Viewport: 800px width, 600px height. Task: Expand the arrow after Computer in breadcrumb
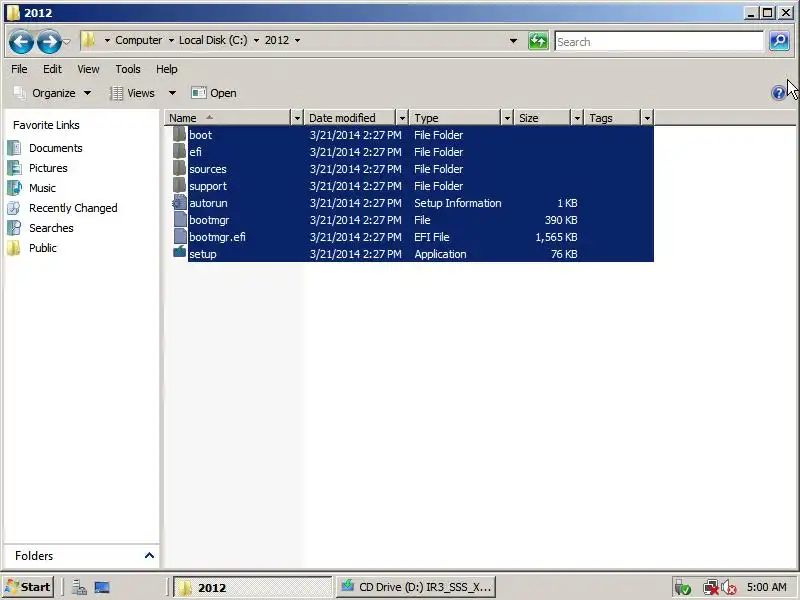tap(171, 40)
